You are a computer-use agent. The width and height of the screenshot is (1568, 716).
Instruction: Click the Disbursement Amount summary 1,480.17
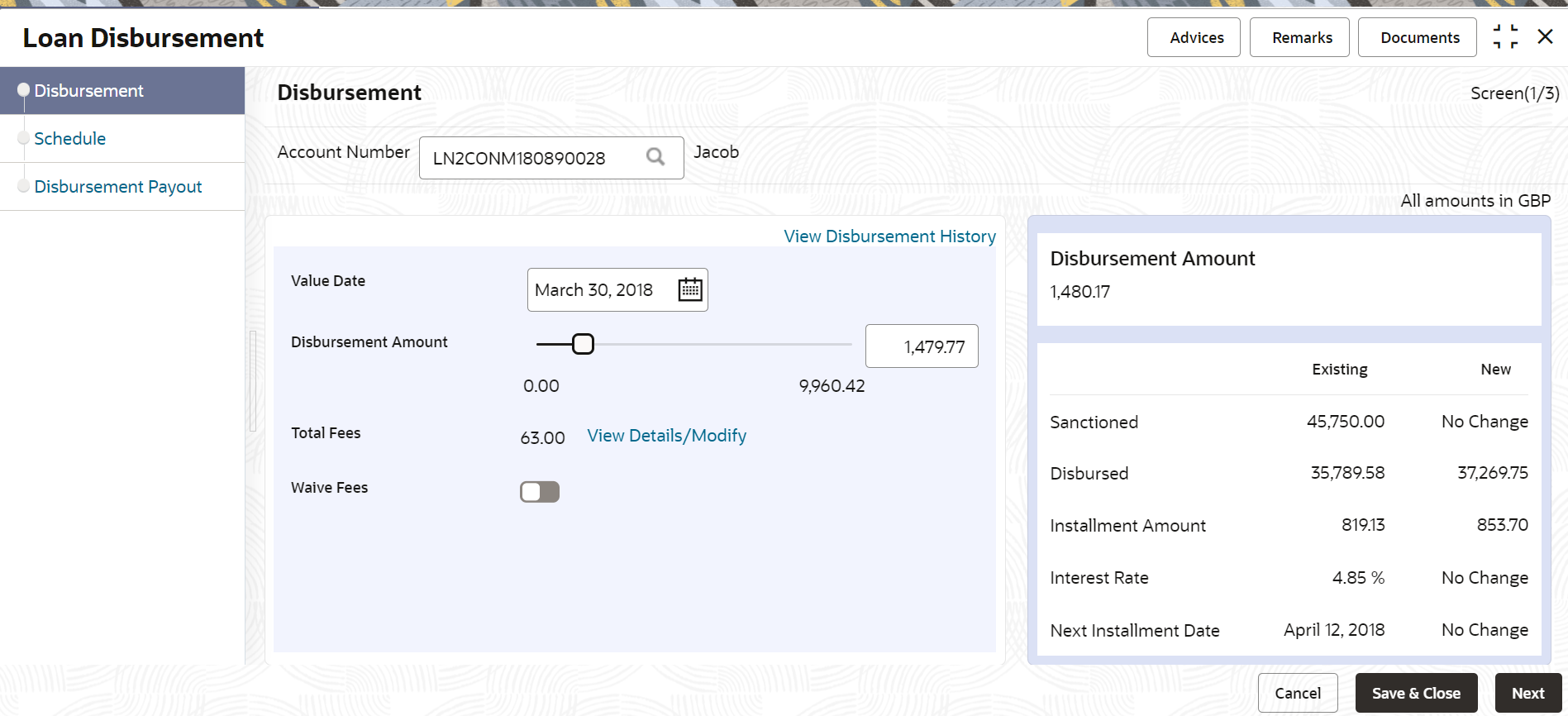[1080, 292]
